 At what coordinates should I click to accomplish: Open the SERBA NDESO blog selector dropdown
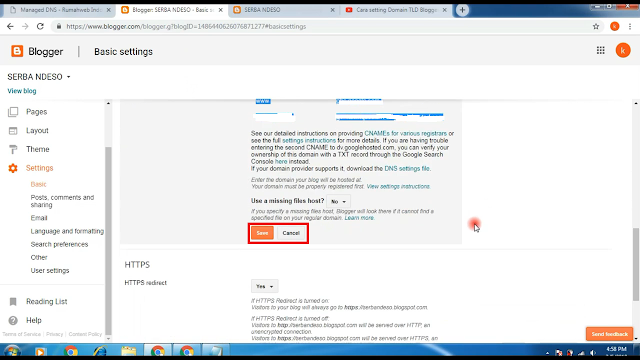[39, 77]
